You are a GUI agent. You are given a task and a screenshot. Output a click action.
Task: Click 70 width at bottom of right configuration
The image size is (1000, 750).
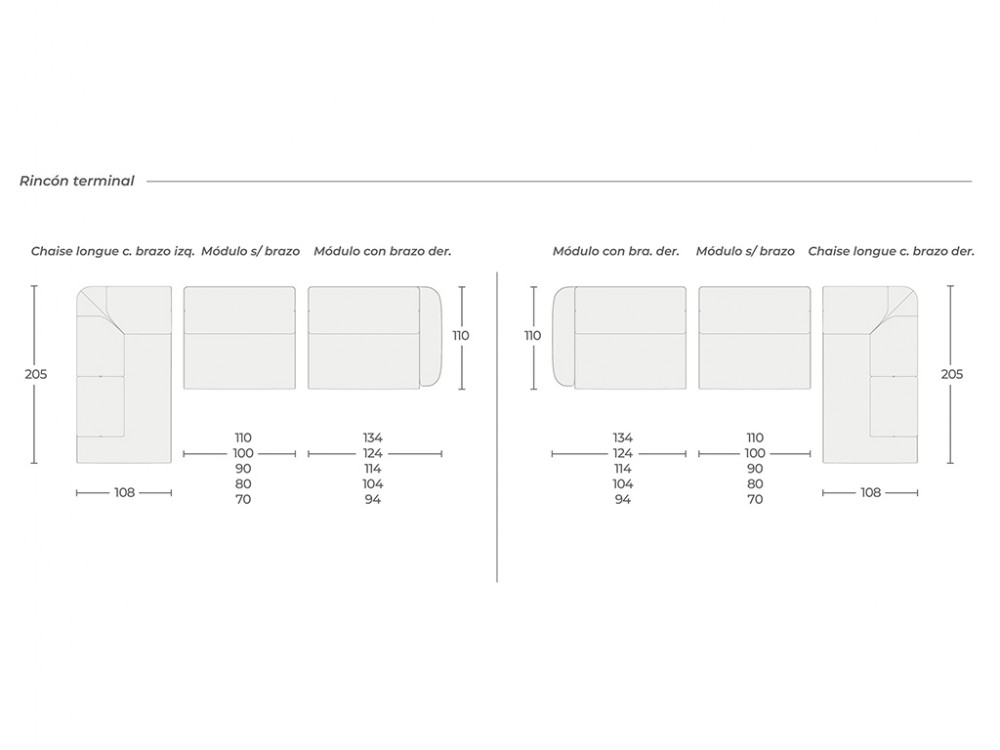[754, 499]
